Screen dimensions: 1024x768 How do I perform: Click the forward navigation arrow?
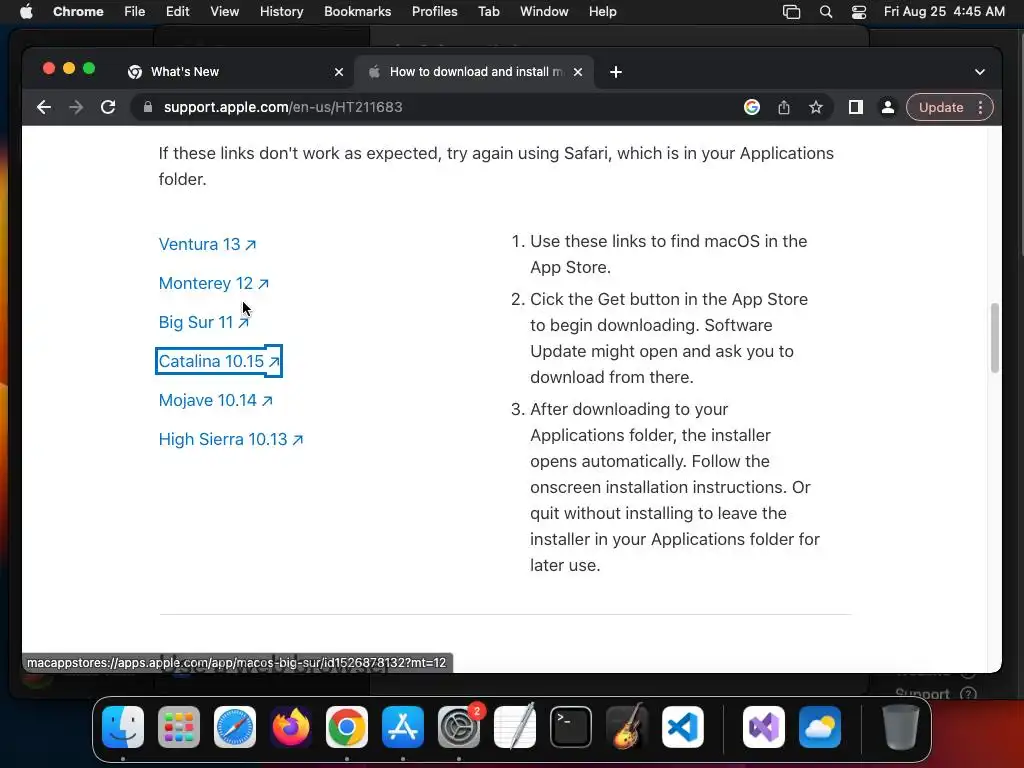pos(76,107)
